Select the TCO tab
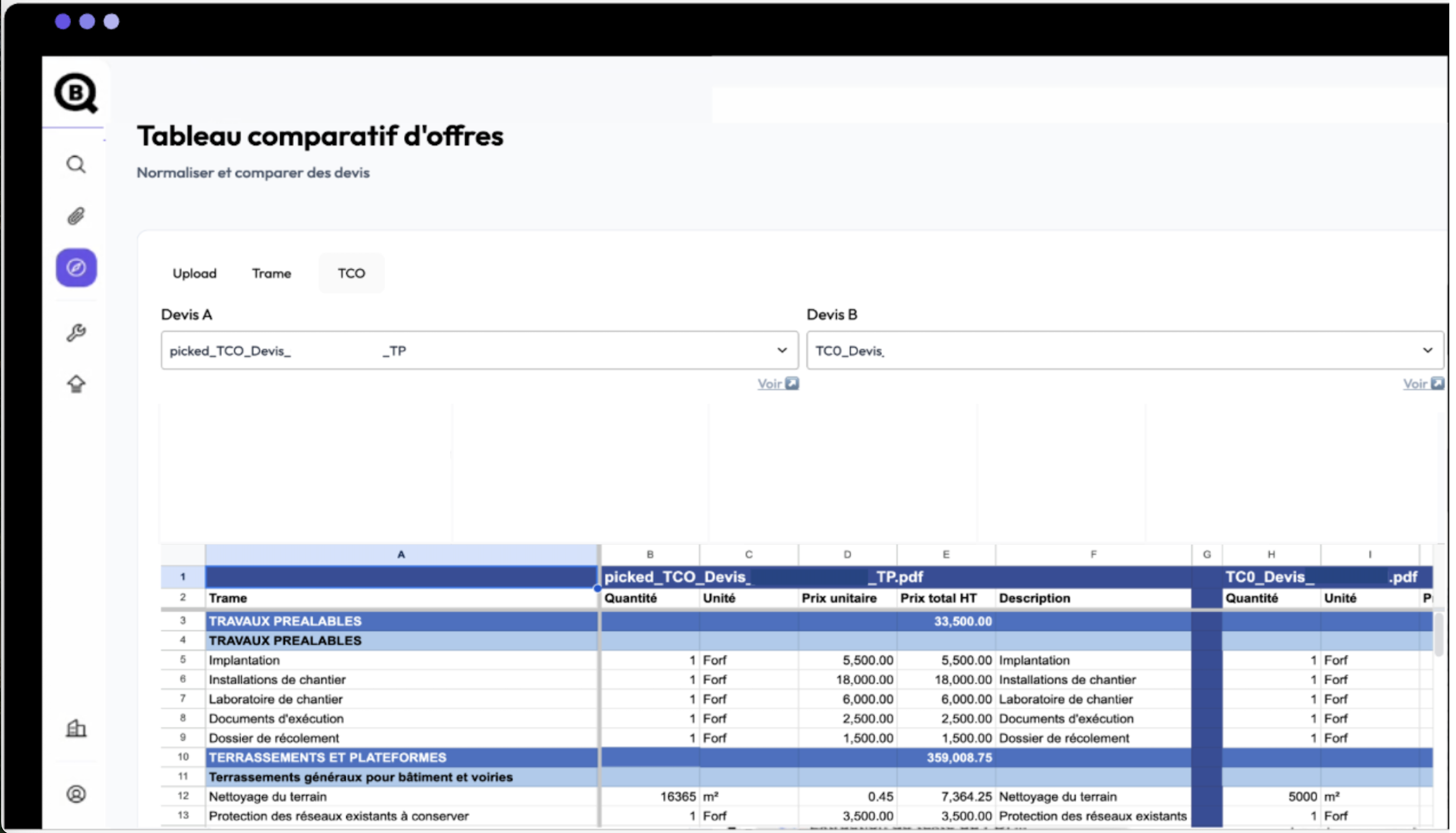This screenshot has height=833, width=1456. click(351, 273)
